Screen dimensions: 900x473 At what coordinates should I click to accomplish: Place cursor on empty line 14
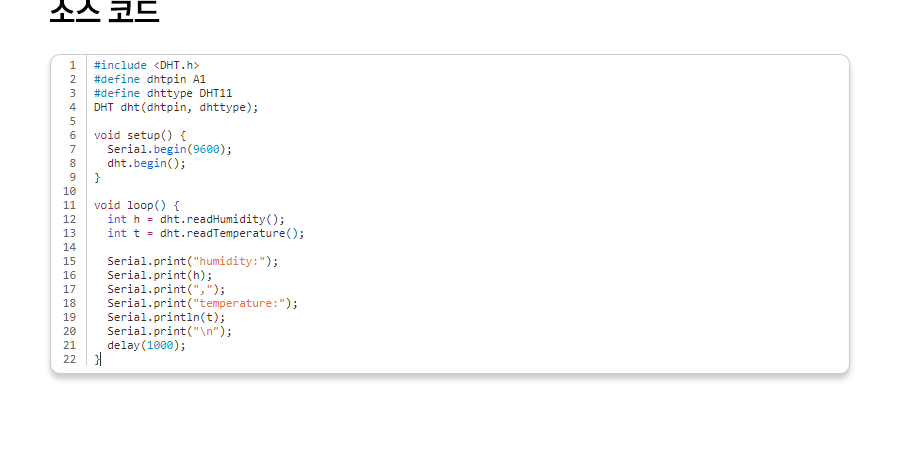click(300, 247)
